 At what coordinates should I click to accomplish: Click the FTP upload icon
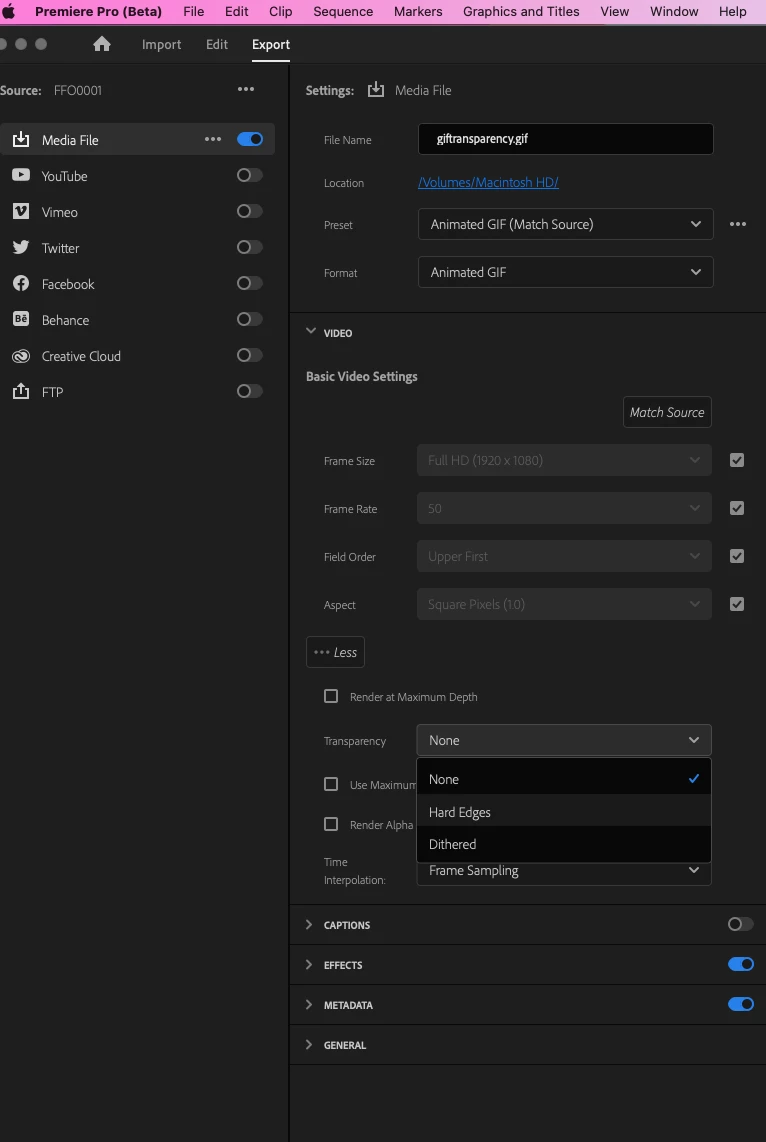click(x=21, y=391)
